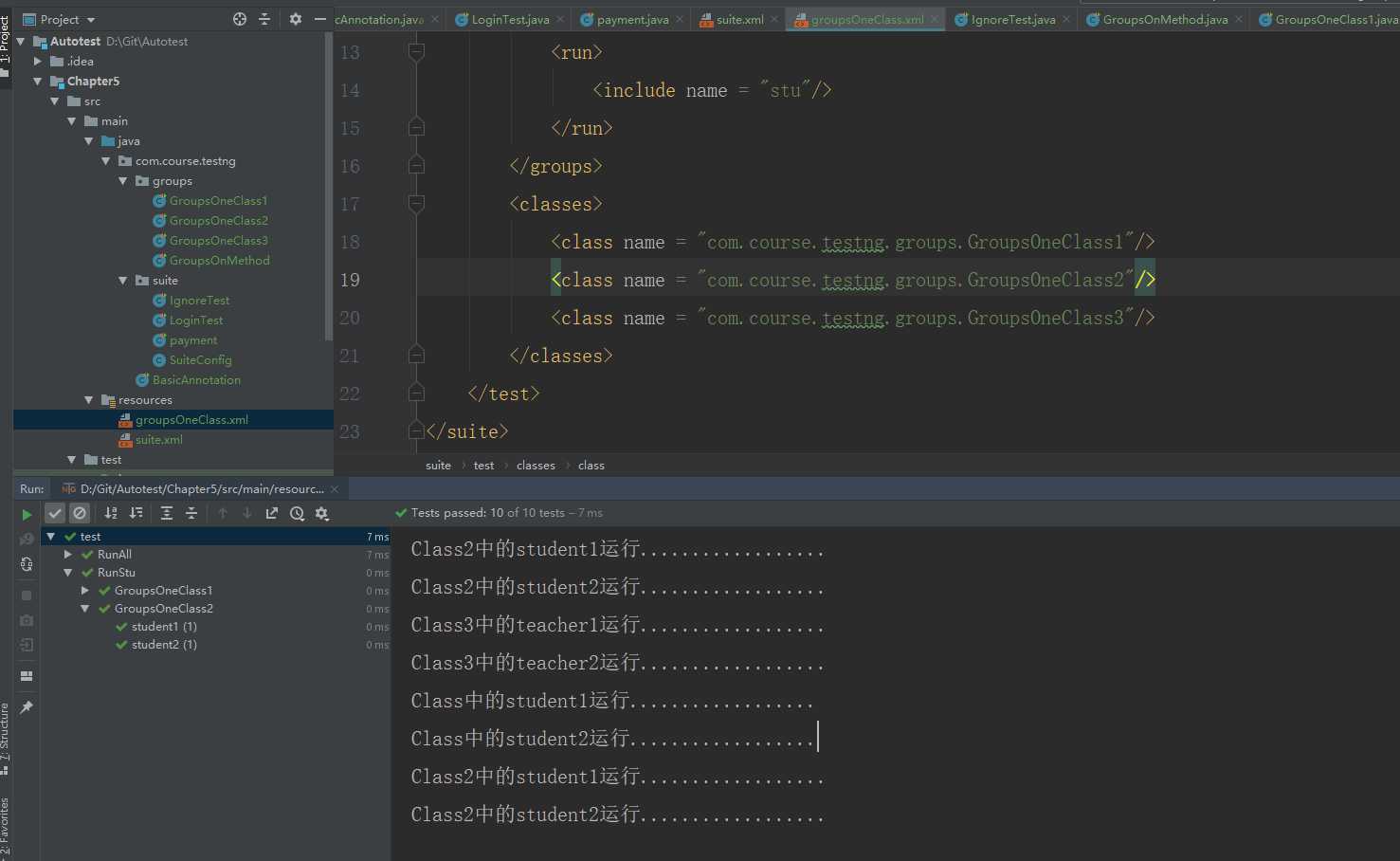This screenshot has width=1400, height=861.
Task: Click 'suite' in the editor breadcrumb
Action: click(438, 466)
